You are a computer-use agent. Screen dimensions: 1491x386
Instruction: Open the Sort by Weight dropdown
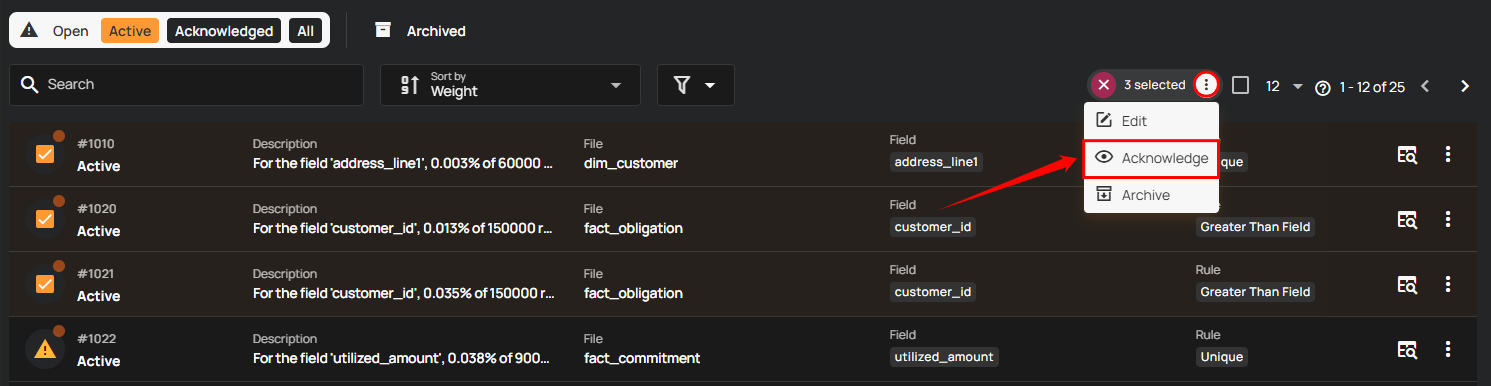(510, 85)
